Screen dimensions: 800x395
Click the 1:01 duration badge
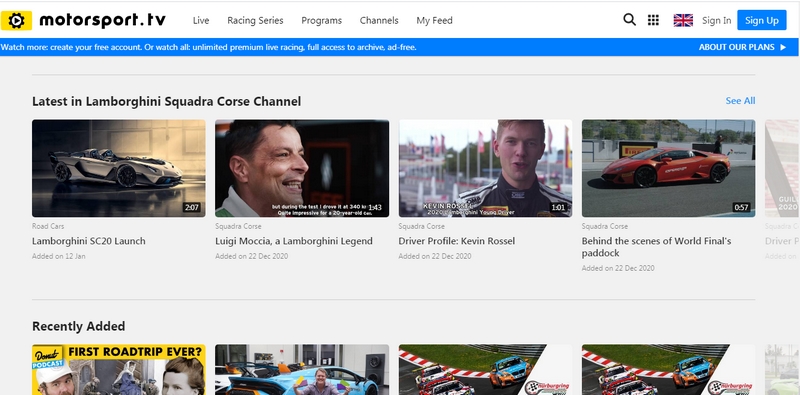(x=558, y=207)
